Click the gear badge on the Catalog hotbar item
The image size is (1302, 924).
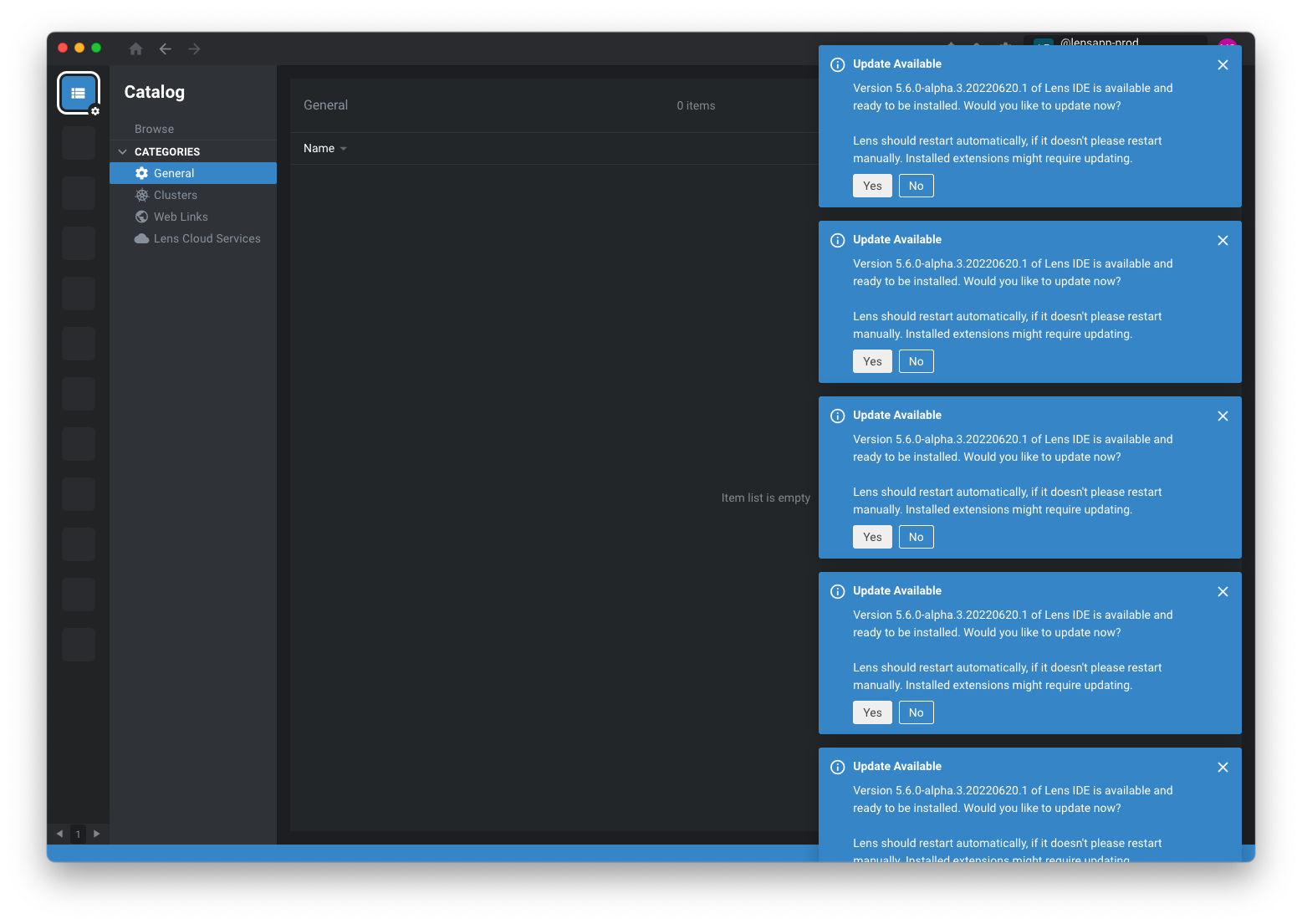click(94, 110)
